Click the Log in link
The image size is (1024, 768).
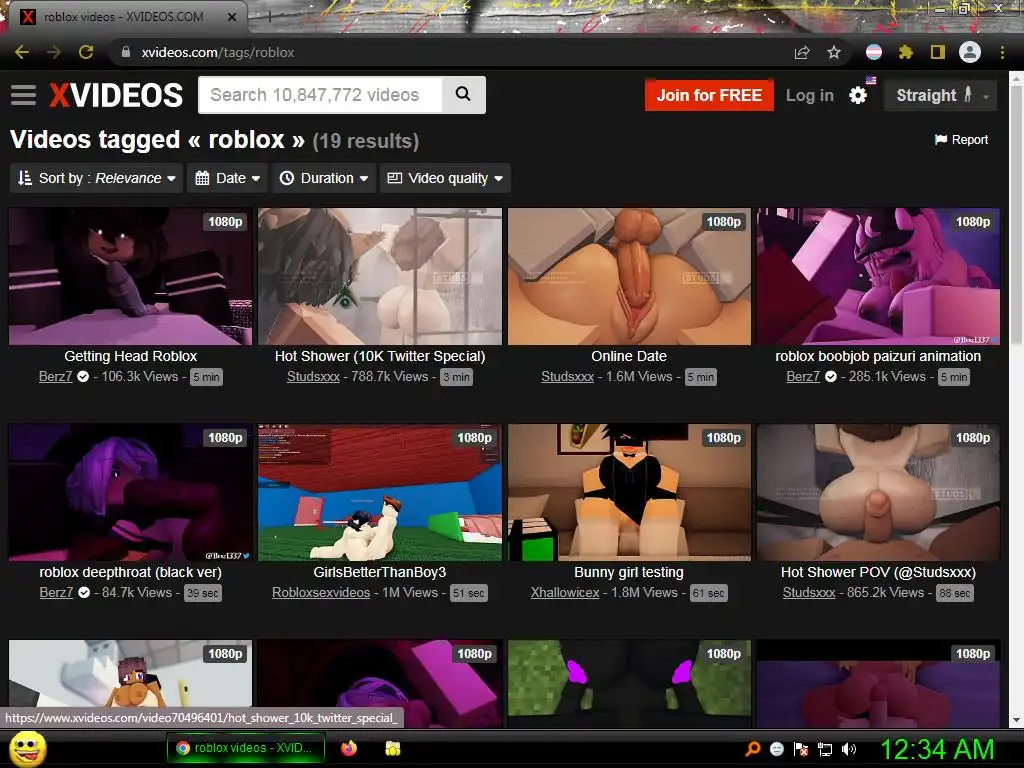click(810, 95)
